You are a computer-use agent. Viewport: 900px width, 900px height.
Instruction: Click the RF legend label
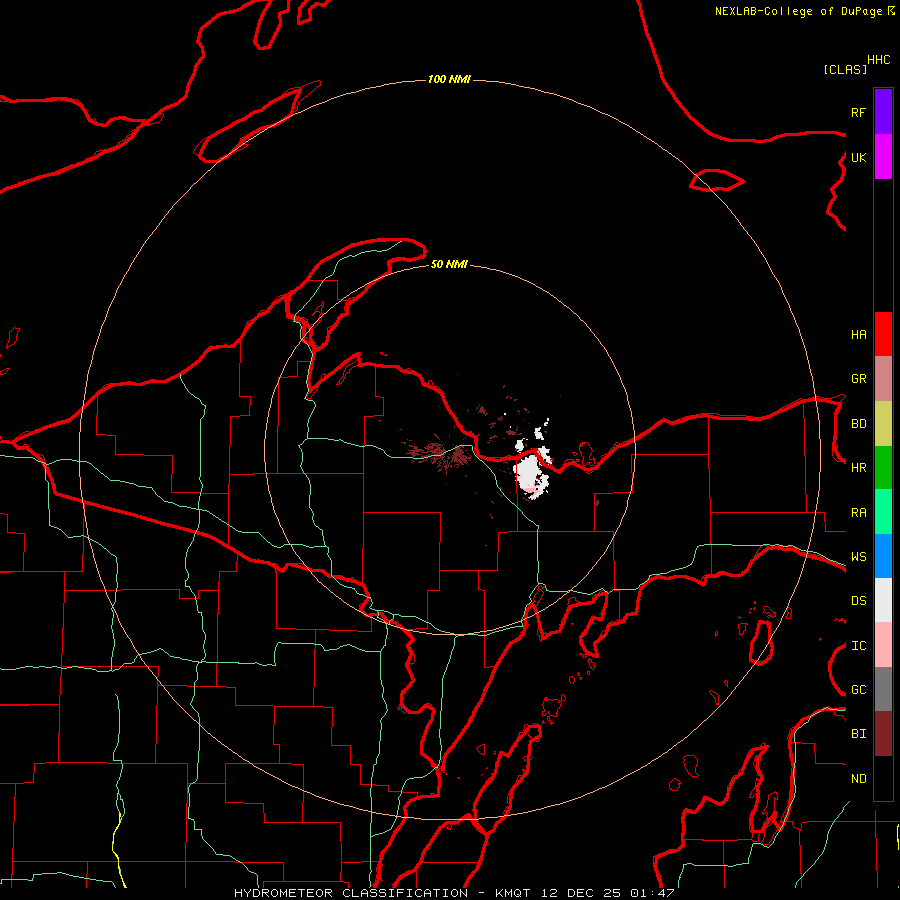point(858,112)
